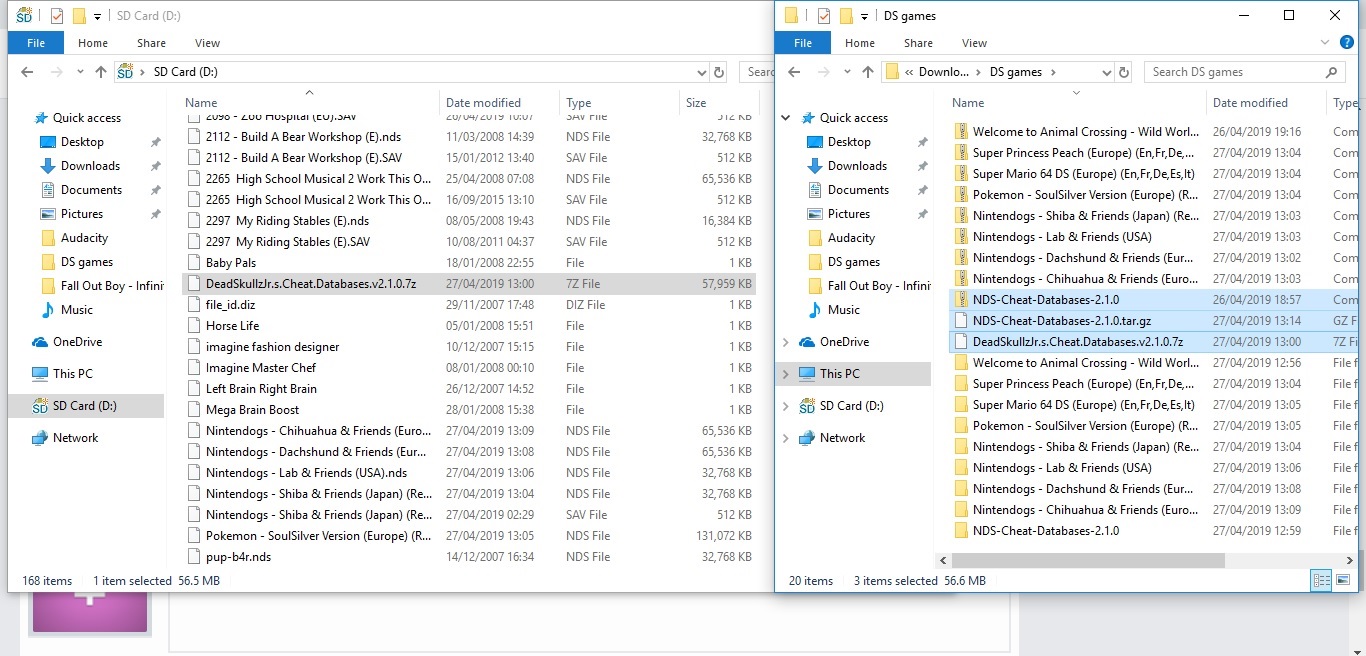Select Documents in SD Card window sidebar
The image size is (1366, 656).
(x=91, y=190)
